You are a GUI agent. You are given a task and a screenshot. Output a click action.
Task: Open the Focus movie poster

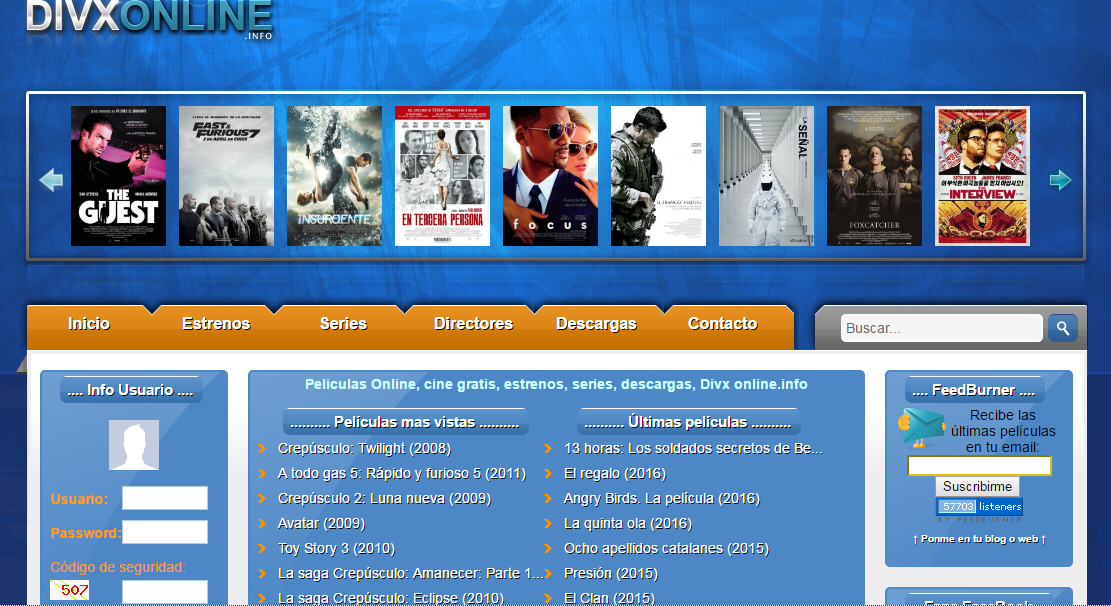pyautogui.click(x=551, y=176)
